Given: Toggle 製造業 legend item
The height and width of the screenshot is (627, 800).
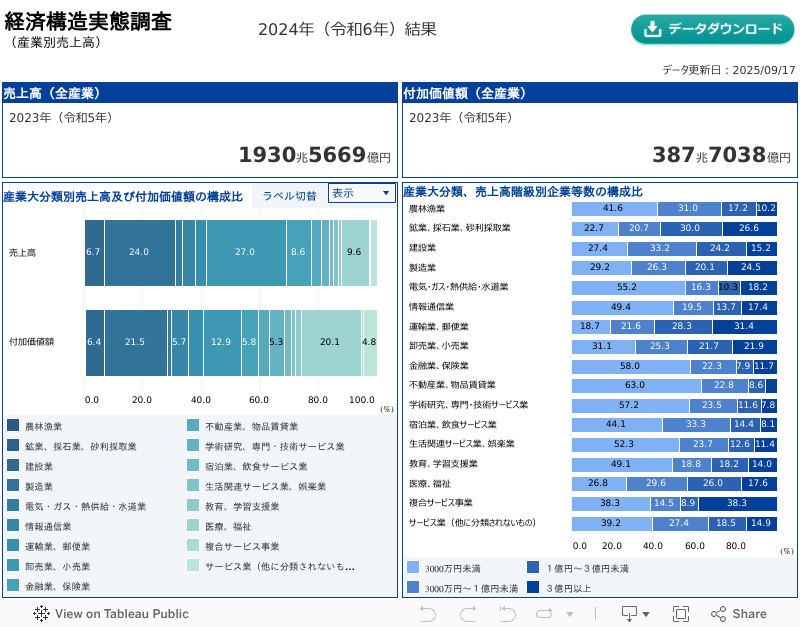Looking at the screenshot, I should point(40,486).
